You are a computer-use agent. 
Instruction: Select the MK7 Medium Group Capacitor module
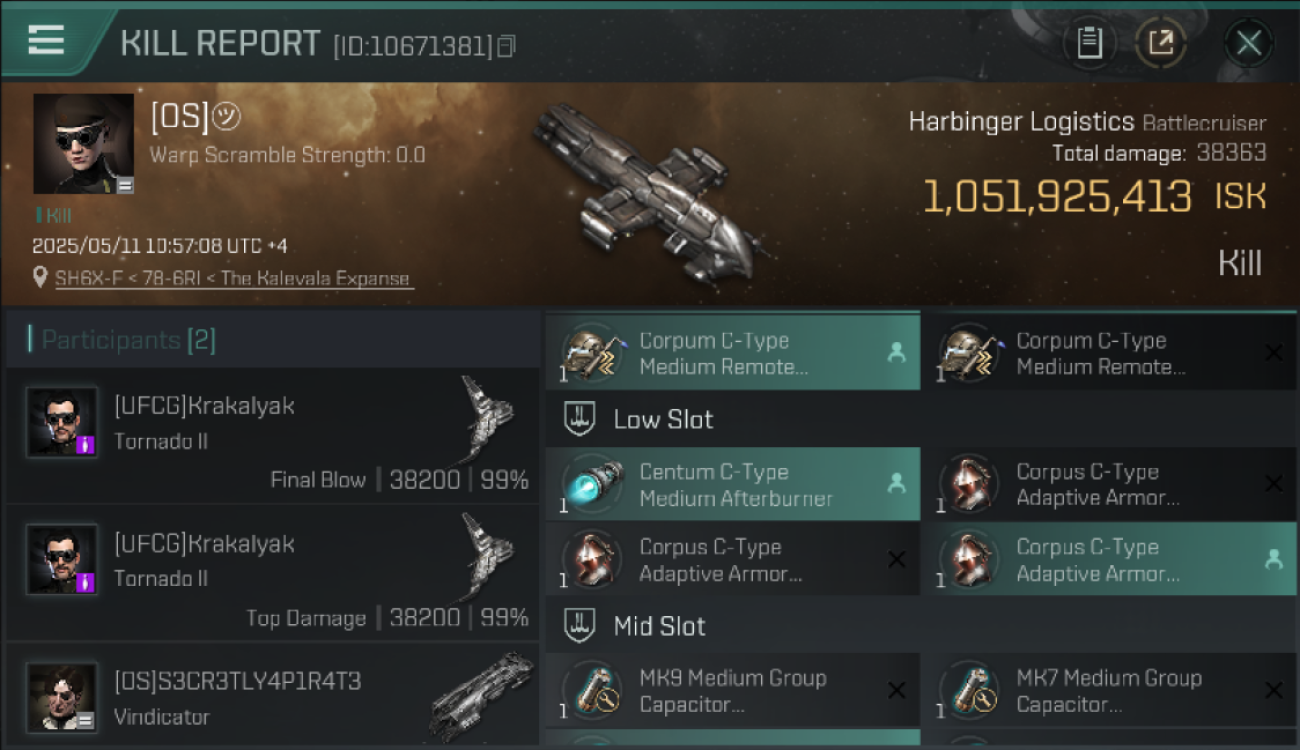[x=1109, y=690]
